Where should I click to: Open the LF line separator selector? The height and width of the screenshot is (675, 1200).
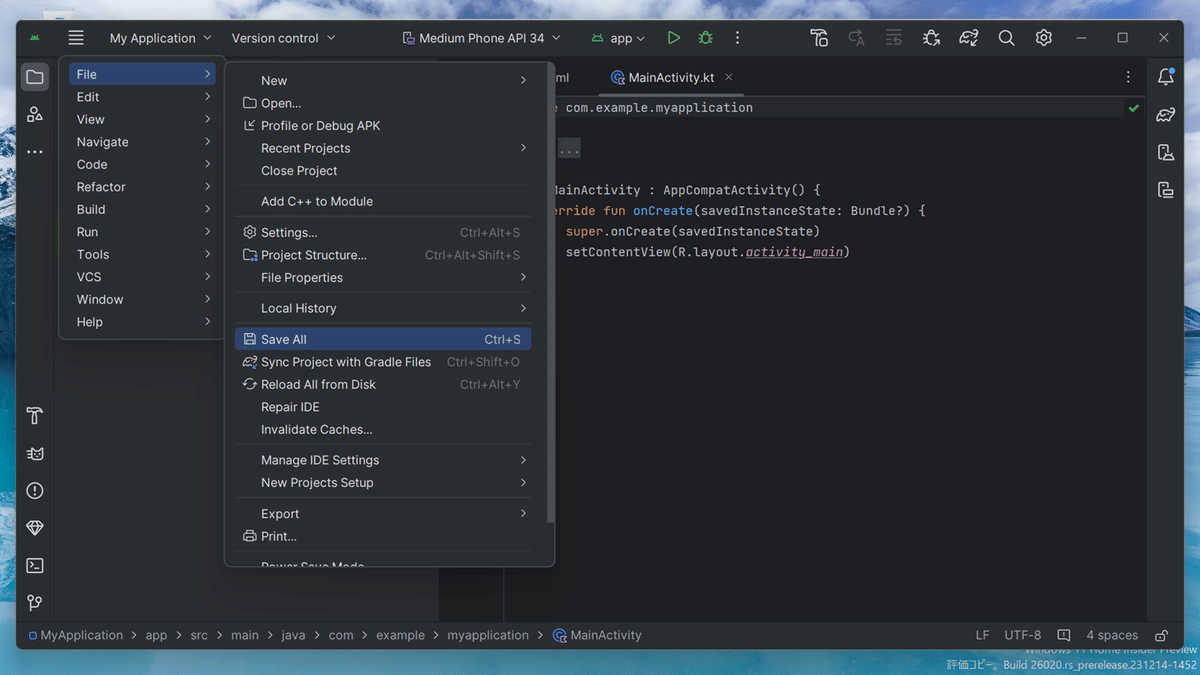983,635
